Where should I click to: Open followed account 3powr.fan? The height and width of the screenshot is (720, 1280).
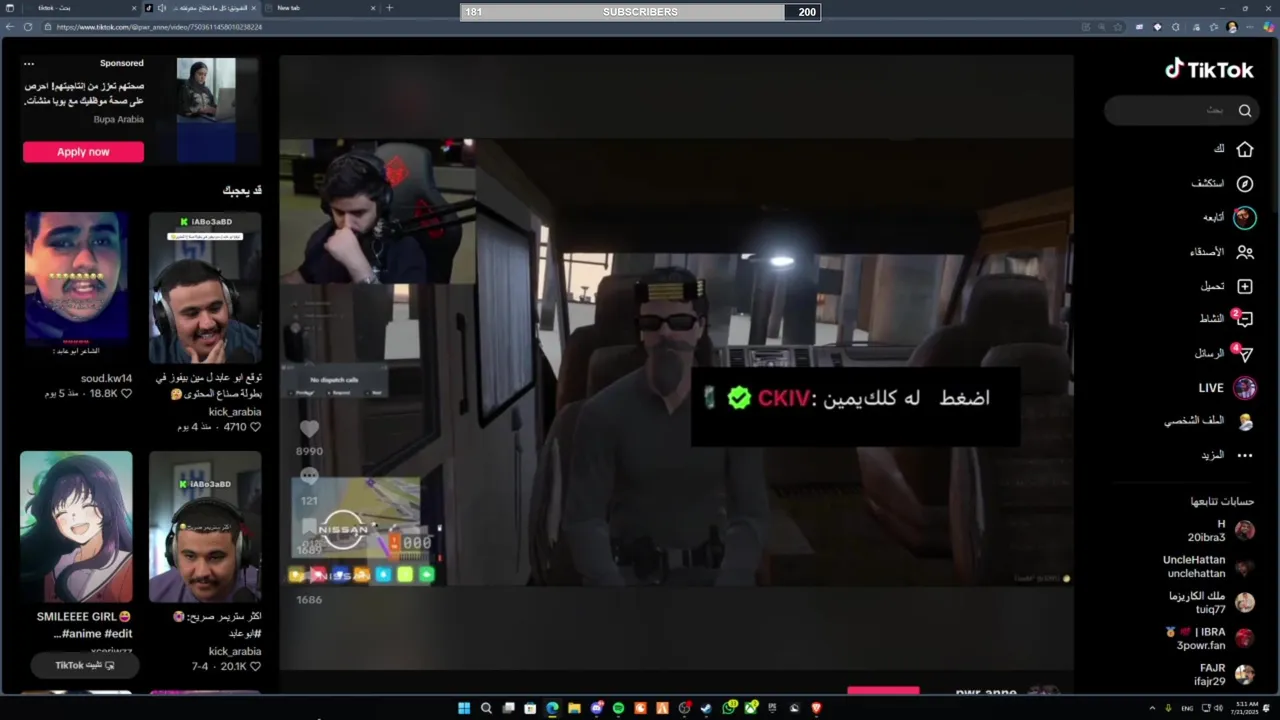1209,639
